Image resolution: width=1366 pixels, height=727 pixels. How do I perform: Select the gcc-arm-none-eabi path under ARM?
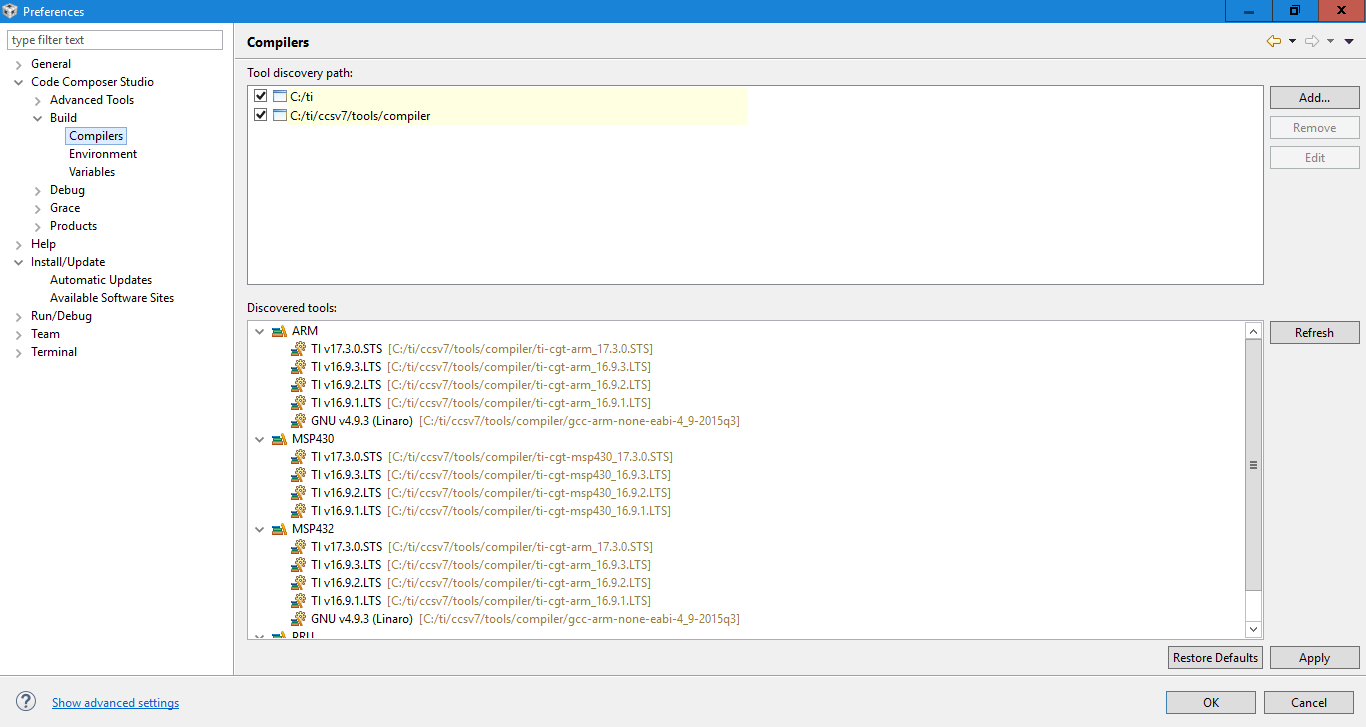pos(579,421)
